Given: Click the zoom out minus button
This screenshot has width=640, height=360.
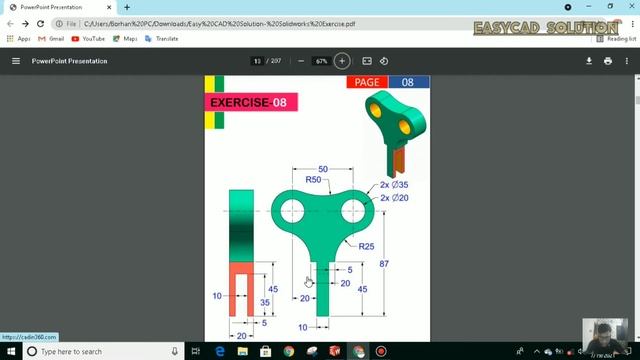Looking at the screenshot, I should (x=301, y=61).
